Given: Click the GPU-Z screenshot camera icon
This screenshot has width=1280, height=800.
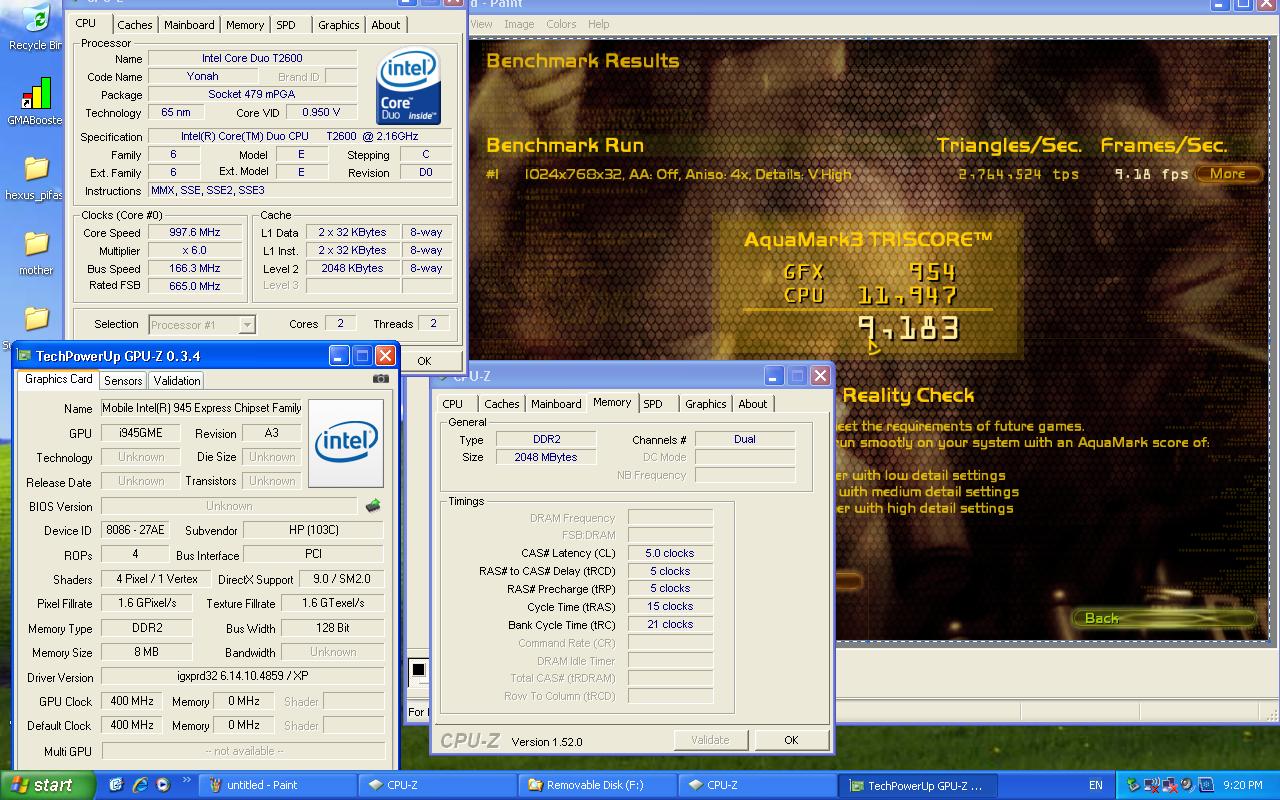Looking at the screenshot, I should 380,379.
